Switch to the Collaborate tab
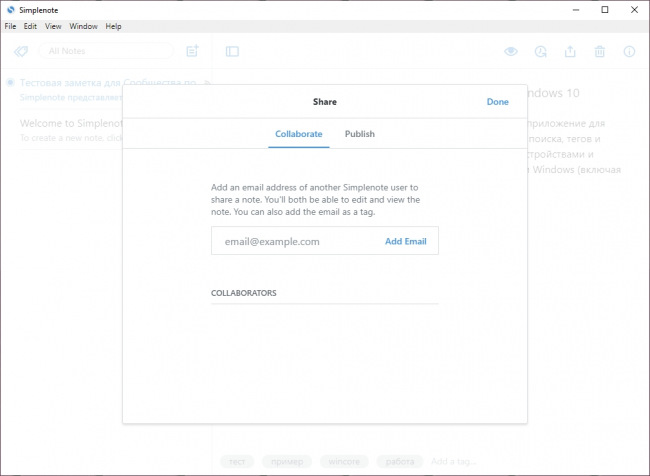 (x=299, y=134)
